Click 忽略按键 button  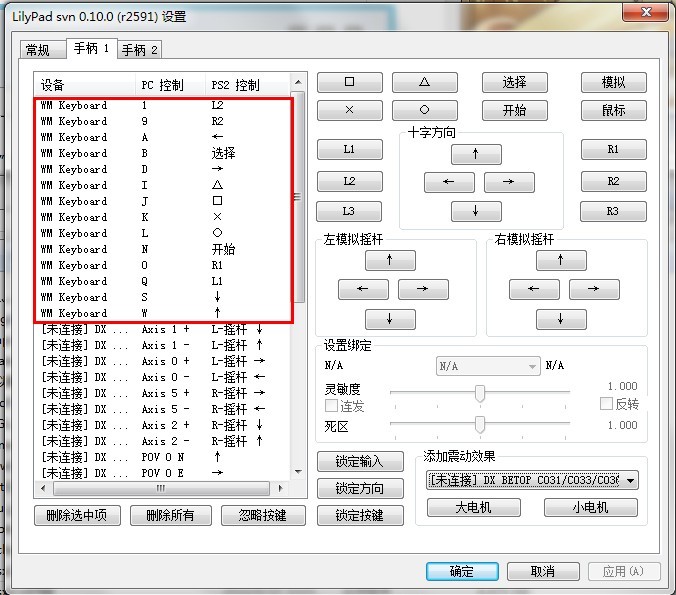(263, 515)
